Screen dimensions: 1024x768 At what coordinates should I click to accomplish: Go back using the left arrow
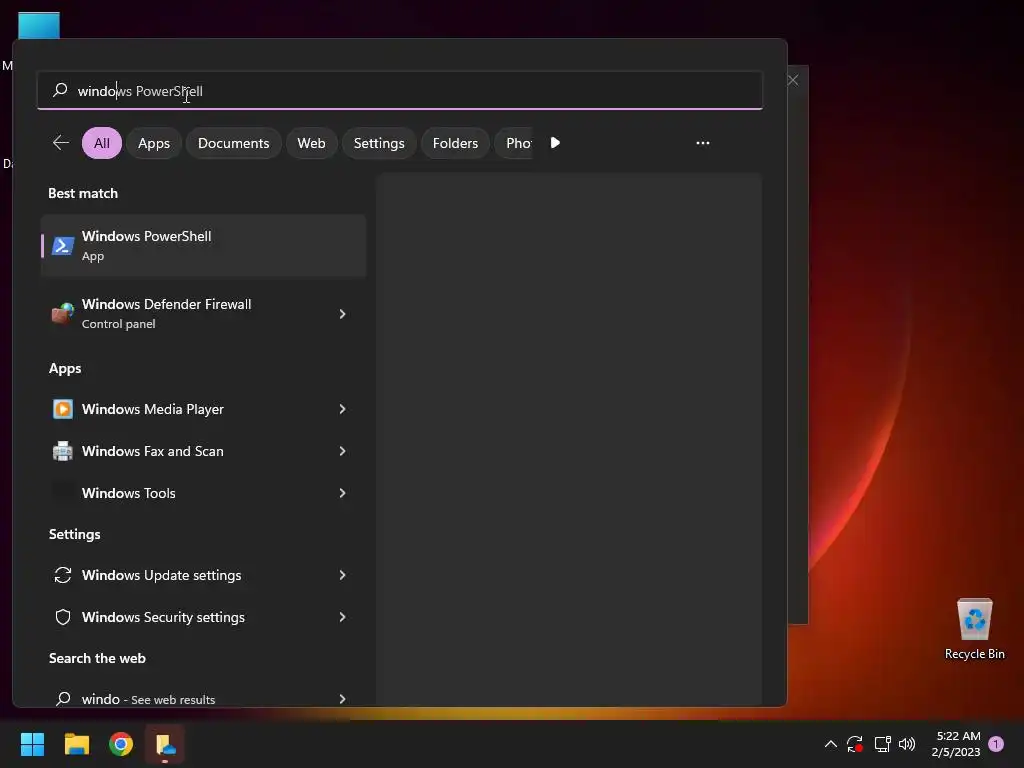[61, 142]
